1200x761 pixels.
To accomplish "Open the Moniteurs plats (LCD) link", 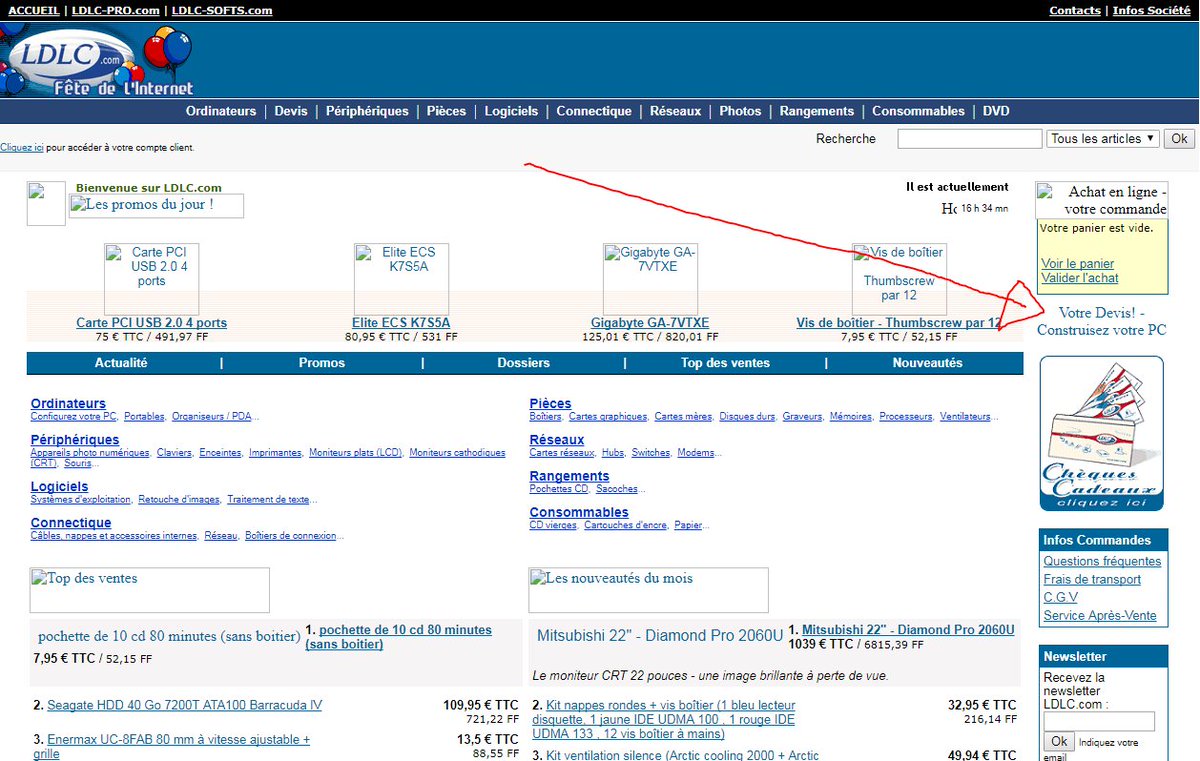I will coord(355,453).
